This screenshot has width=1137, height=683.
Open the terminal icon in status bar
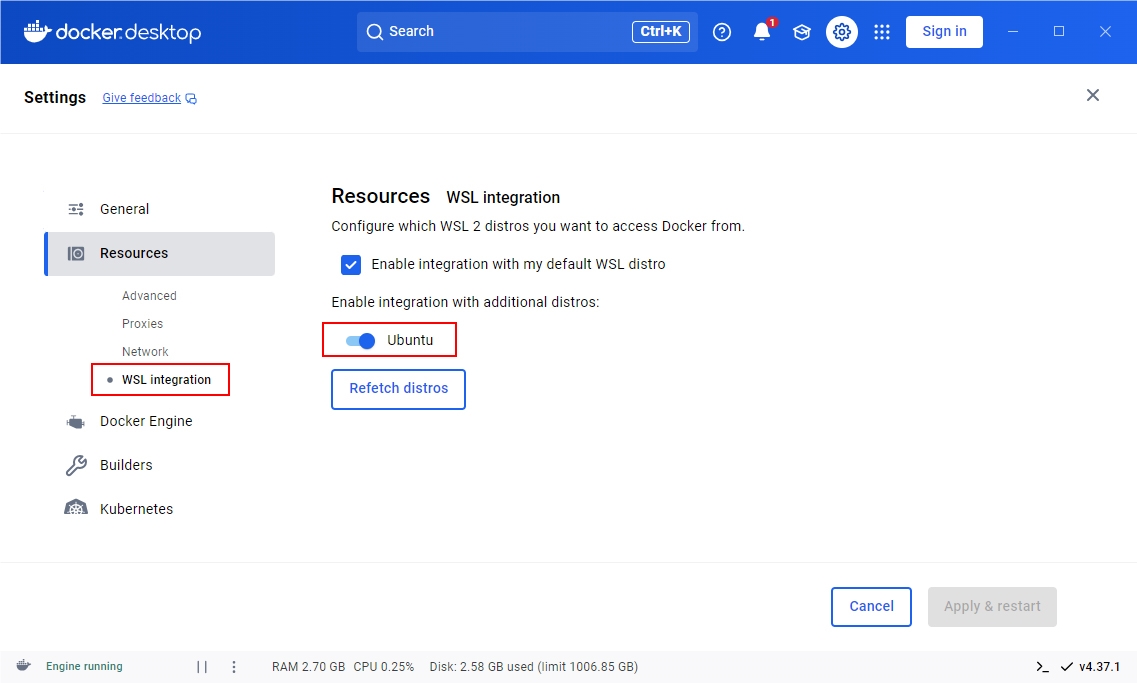1042,666
